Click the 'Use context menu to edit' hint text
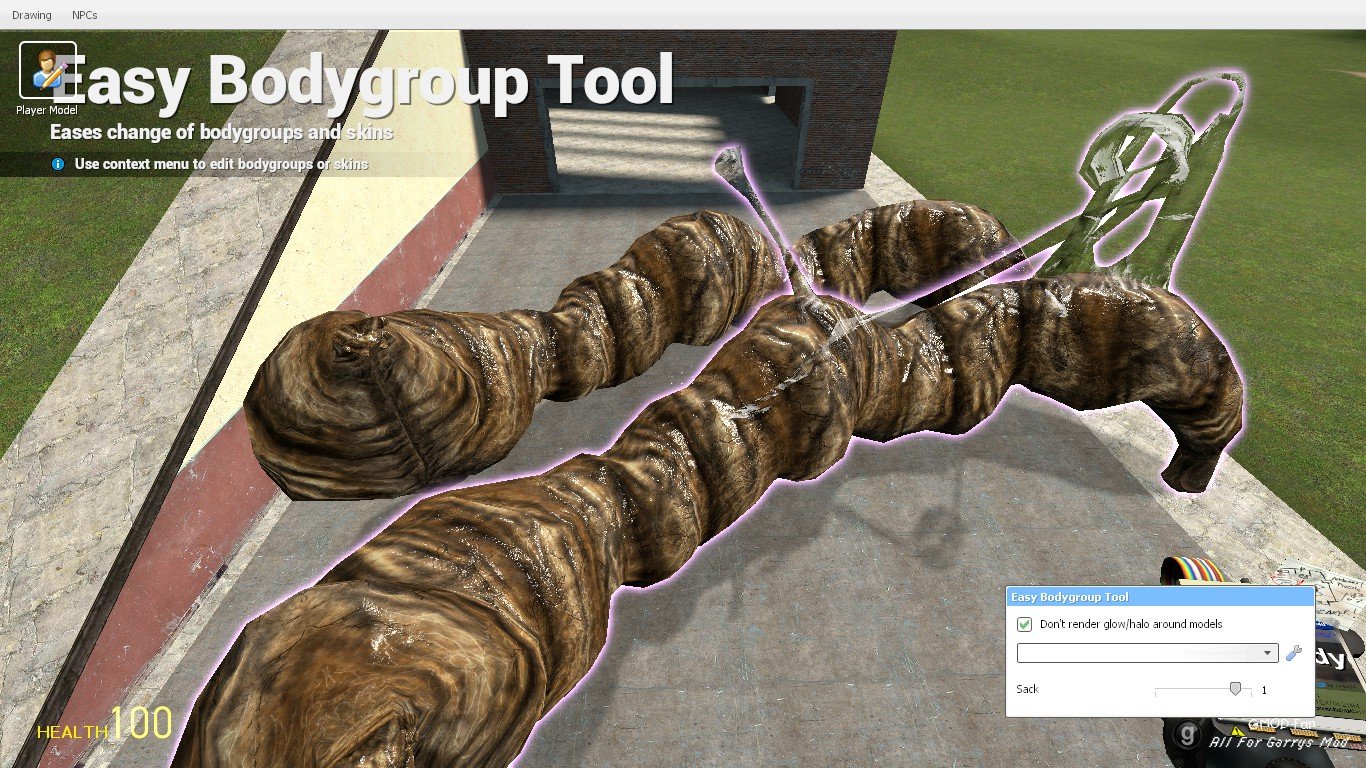The height and width of the screenshot is (768, 1366). point(221,164)
